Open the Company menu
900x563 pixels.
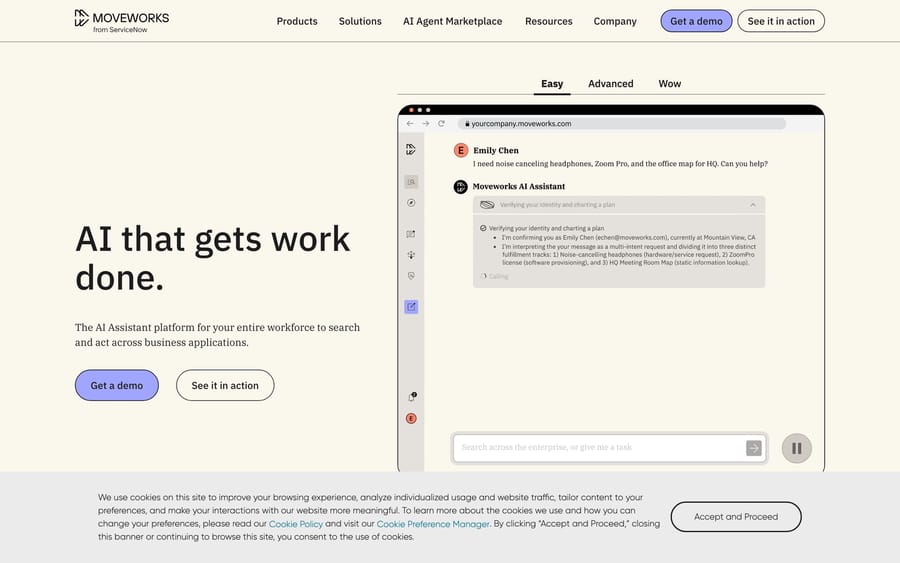(x=615, y=21)
